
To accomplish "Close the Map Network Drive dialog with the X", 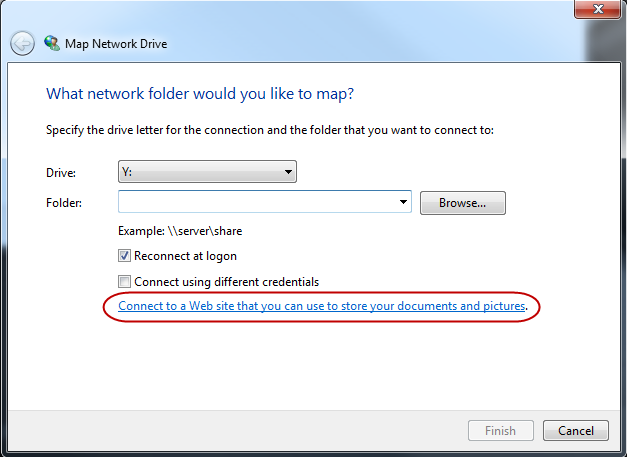I will (x=598, y=9).
